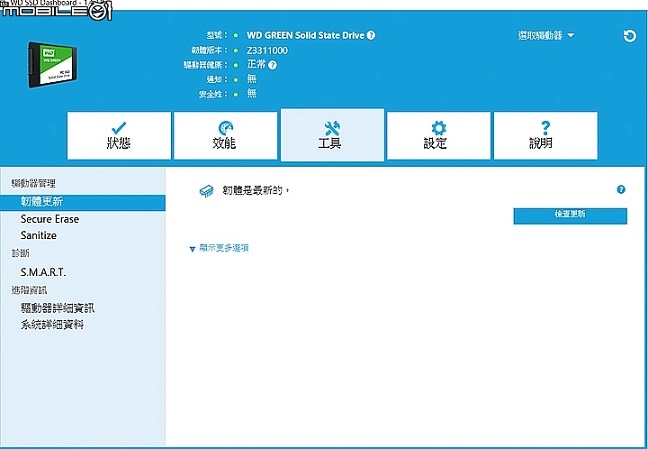This screenshot has height=449, width=648.
Task: Select the 工具 tab
Action: coord(332,135)
